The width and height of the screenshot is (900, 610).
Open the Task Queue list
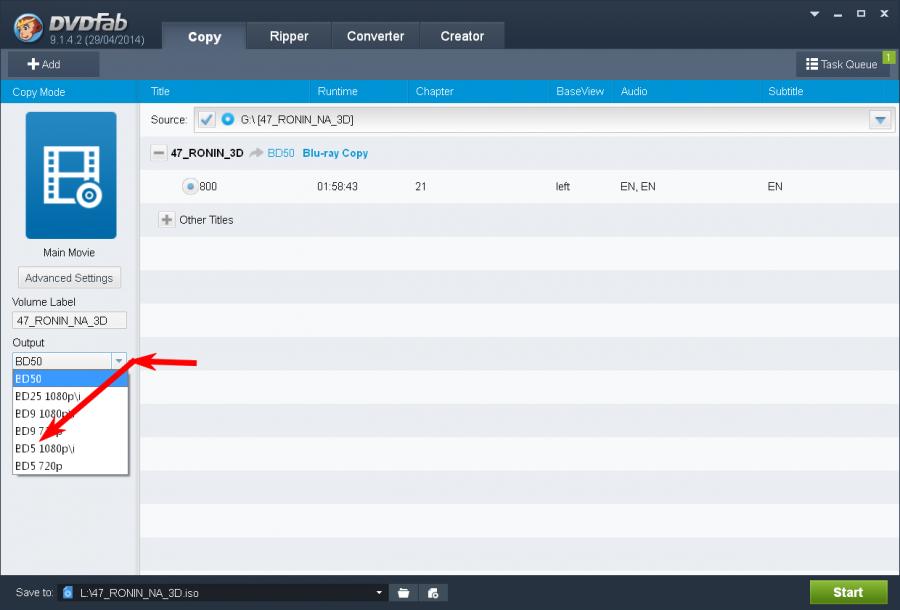[x=841, y=64]
